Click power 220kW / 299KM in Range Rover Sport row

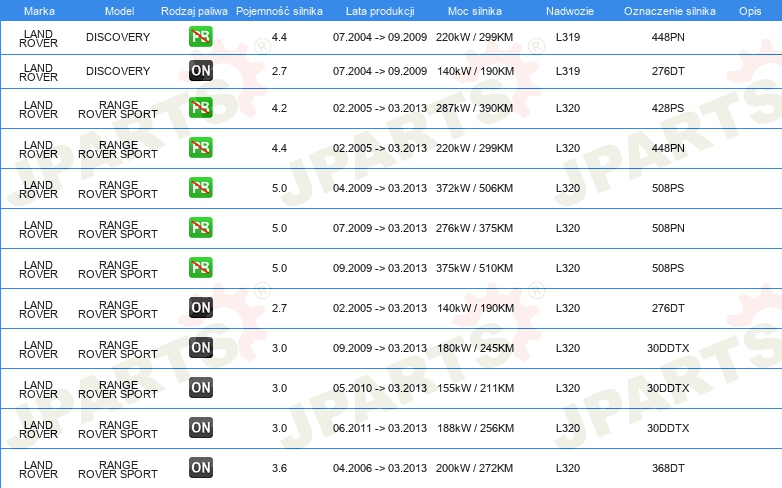474,148
